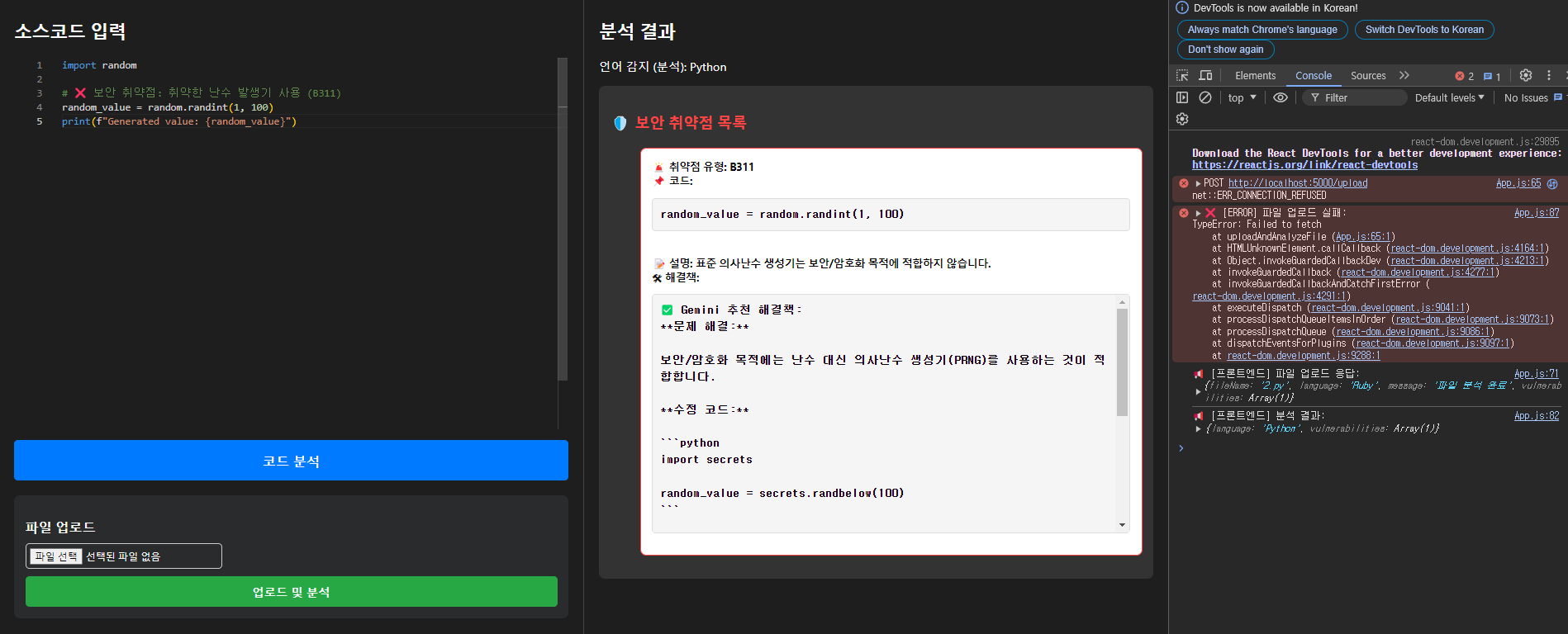Screen dimensions: 1568x634
Task: Click Don't show again
Action: pyautogui.click(x=1225, y=50)
